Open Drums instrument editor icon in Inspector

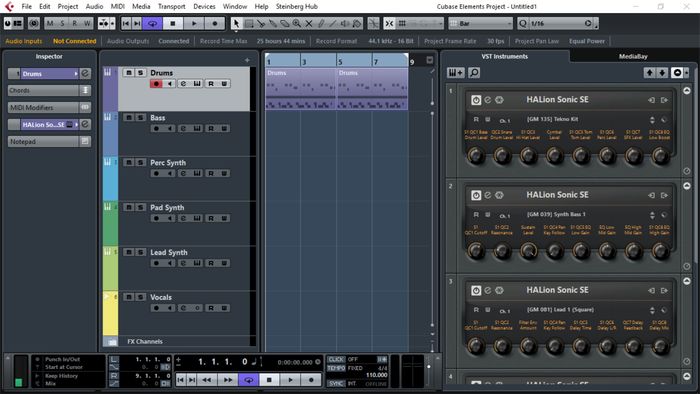click(x=85, y=74)
